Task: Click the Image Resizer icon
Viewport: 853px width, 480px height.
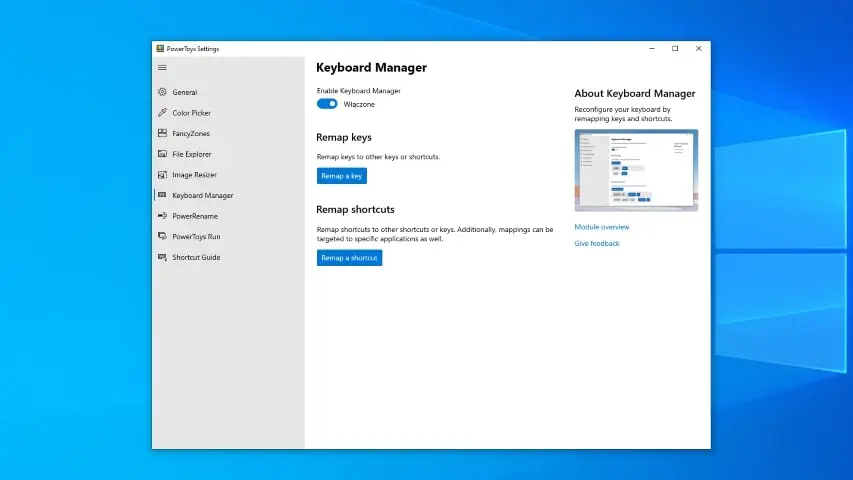Action: (x=162, y=175)
